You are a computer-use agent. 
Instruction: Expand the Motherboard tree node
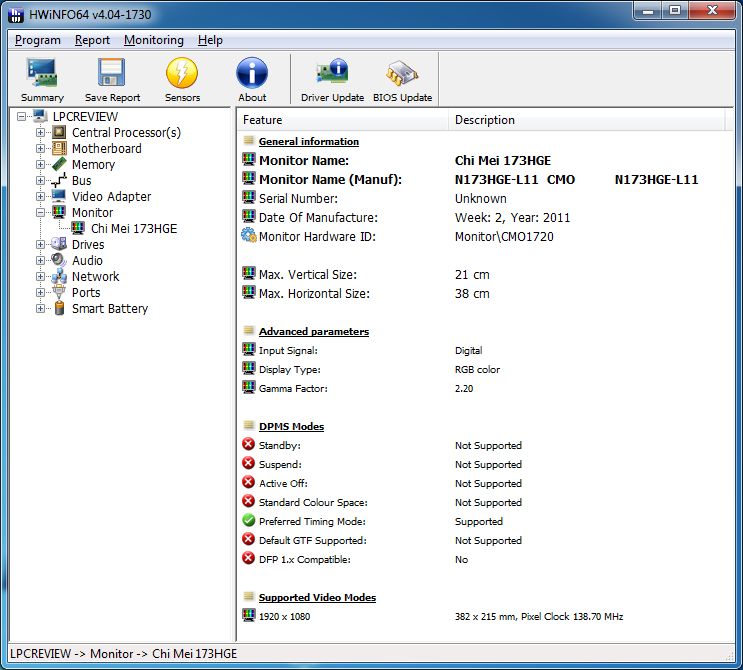pyautogui.click(x=40, y=149)
